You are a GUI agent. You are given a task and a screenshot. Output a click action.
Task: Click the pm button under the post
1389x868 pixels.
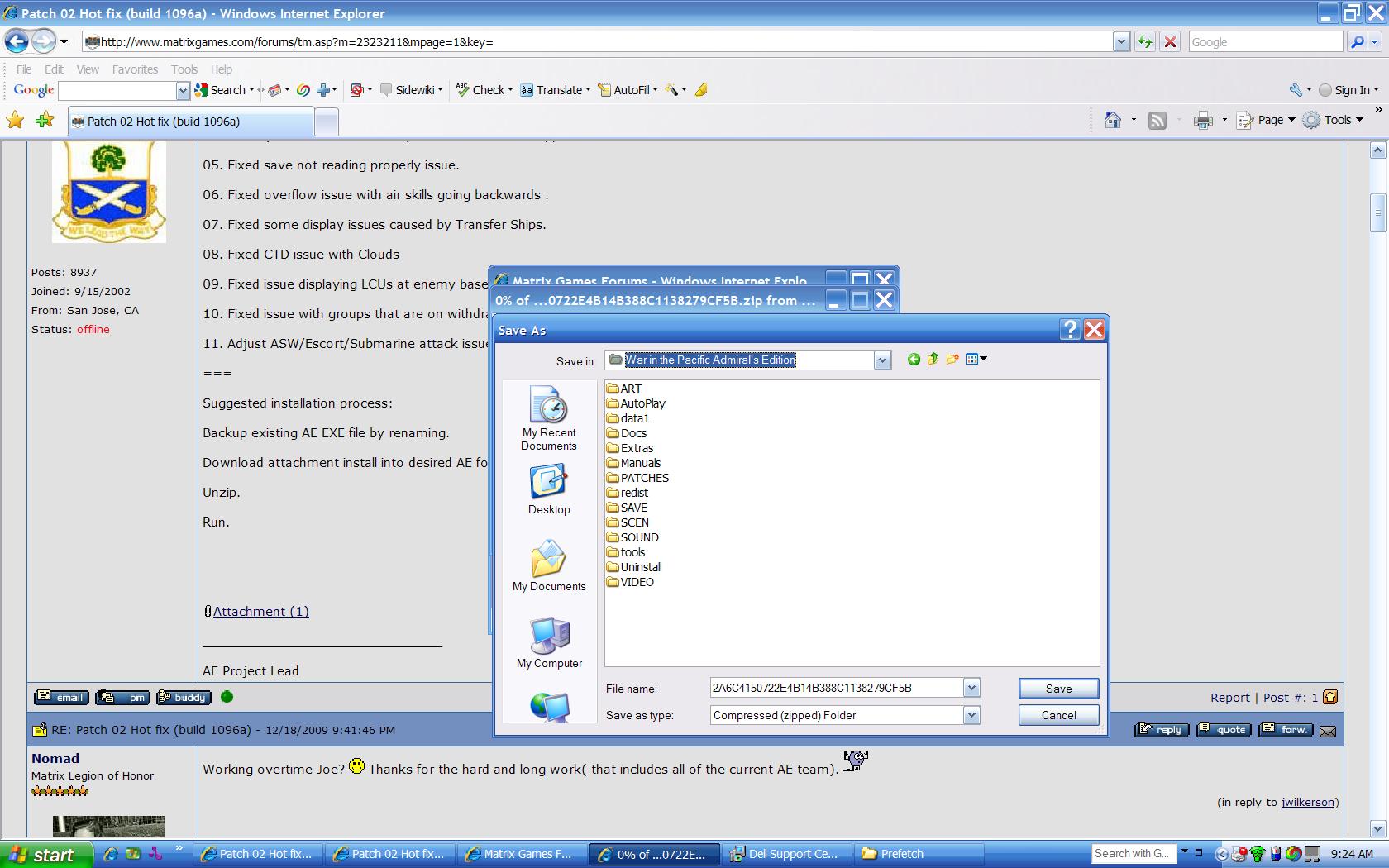click(122, 697)
